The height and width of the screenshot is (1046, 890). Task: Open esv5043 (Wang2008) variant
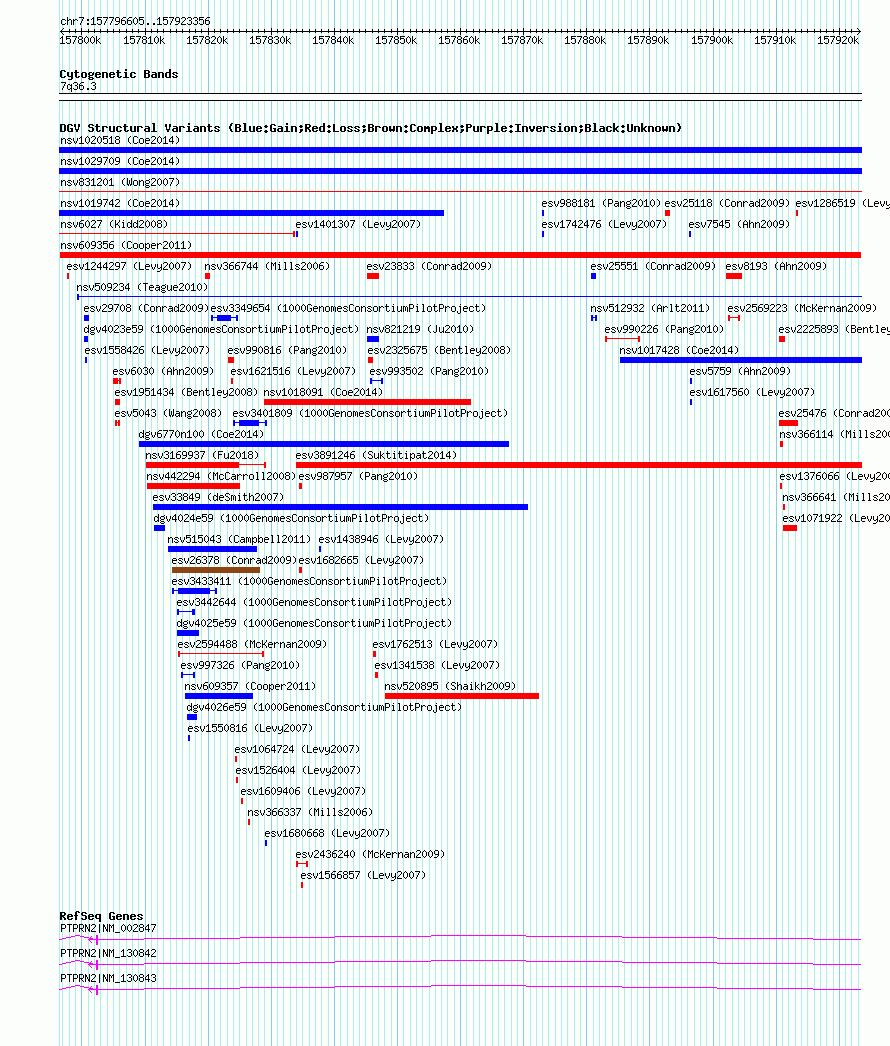168,413
